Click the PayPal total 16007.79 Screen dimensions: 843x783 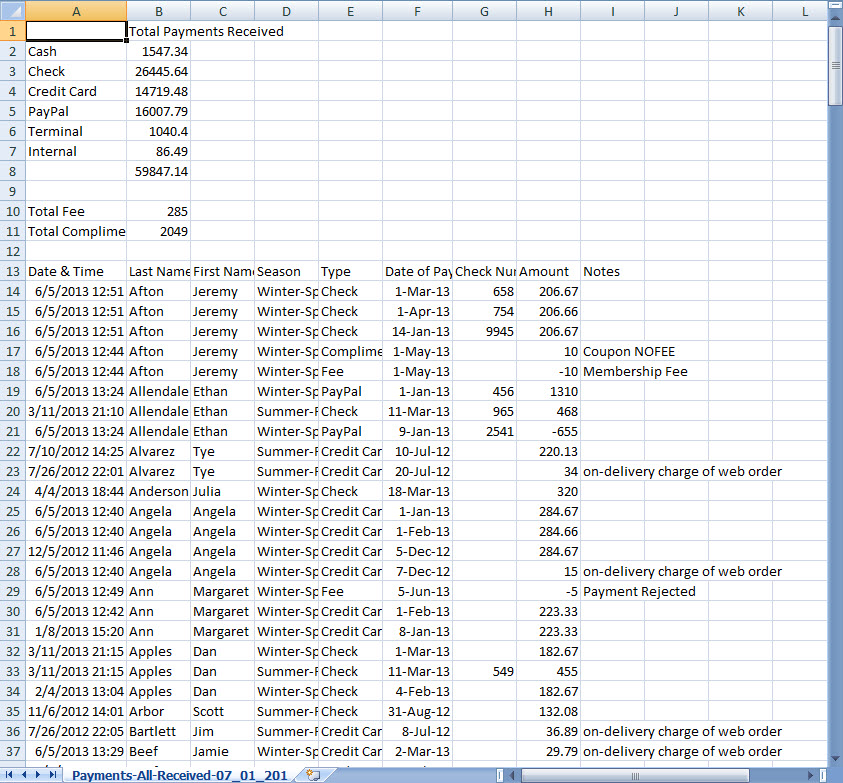pos(159,111)
